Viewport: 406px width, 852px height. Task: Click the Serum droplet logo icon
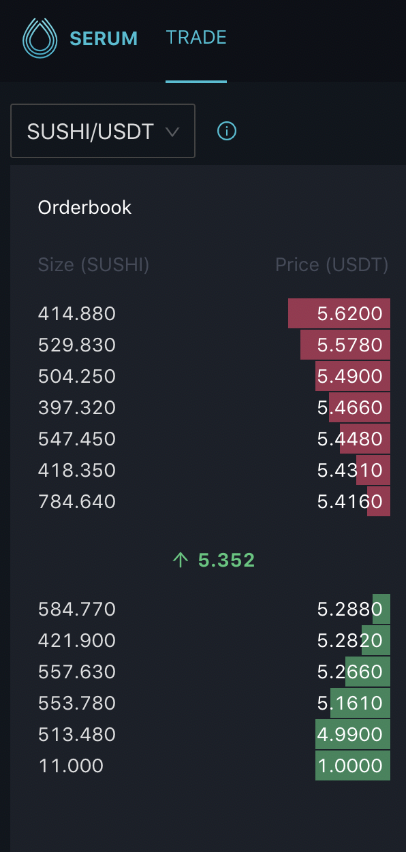pyautogui.click(x=40, y=38)
